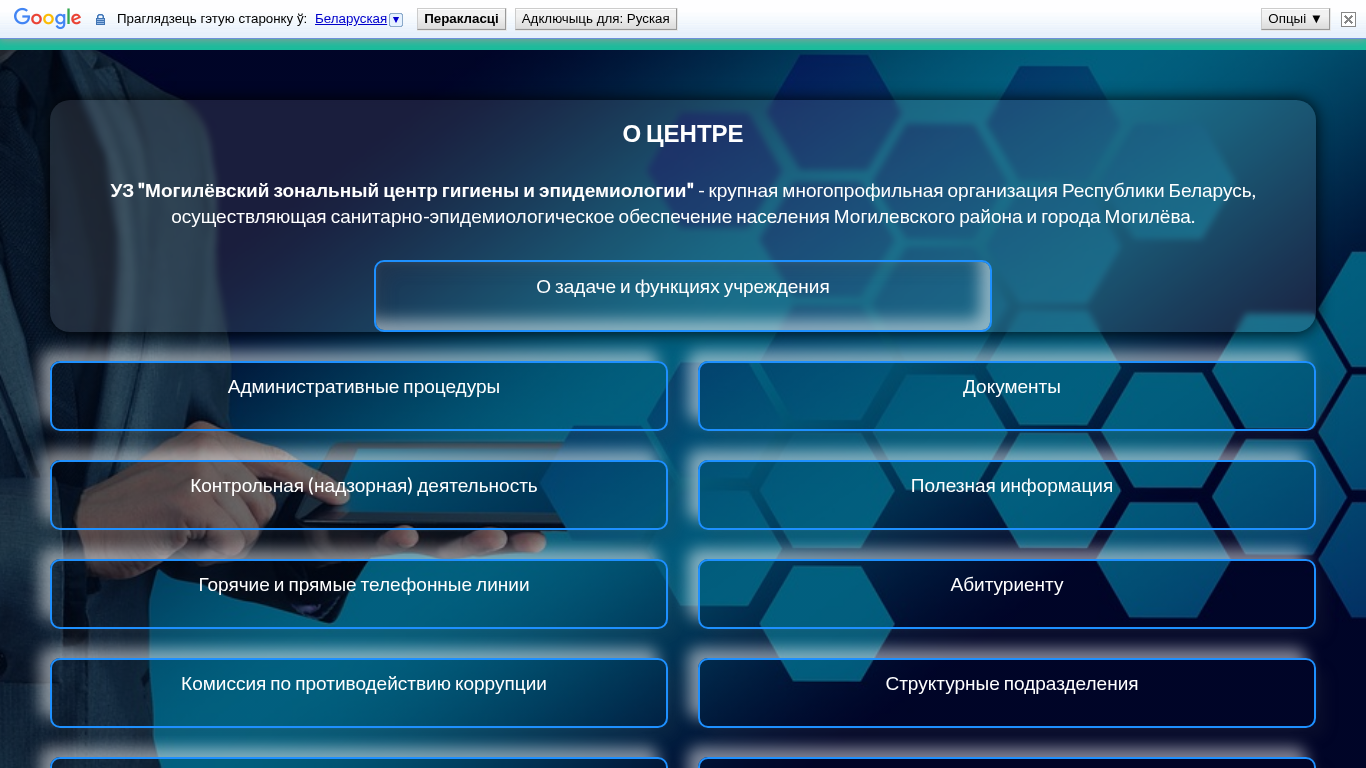Open Контрольная (надзорная) деятельность section
The image size is (1366, 768).
[359, 495]
